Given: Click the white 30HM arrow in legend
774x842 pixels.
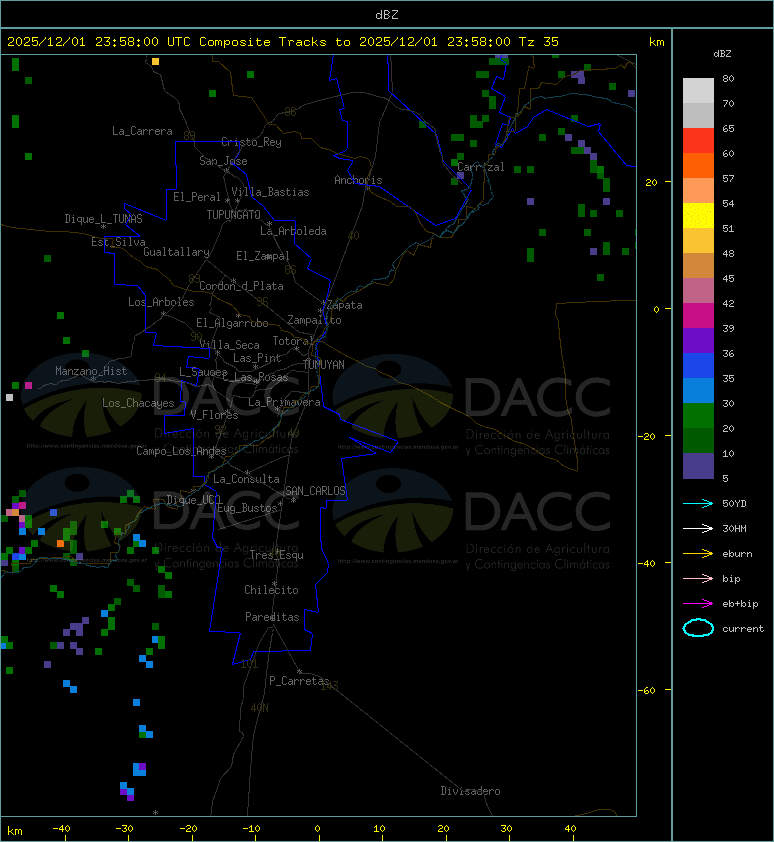Looking at the screenshot, I should click(x=698, y=528).
